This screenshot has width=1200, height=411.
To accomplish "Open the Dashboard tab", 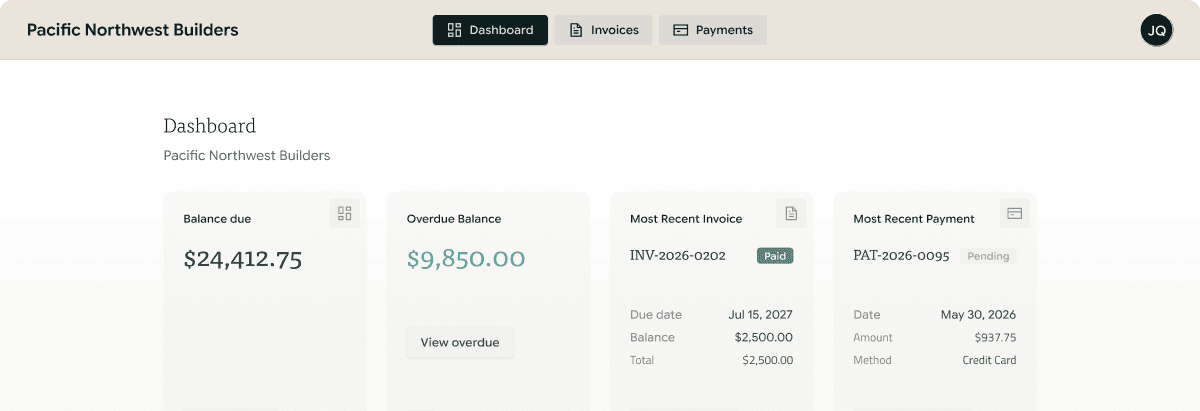I will (x=490, y=30).
